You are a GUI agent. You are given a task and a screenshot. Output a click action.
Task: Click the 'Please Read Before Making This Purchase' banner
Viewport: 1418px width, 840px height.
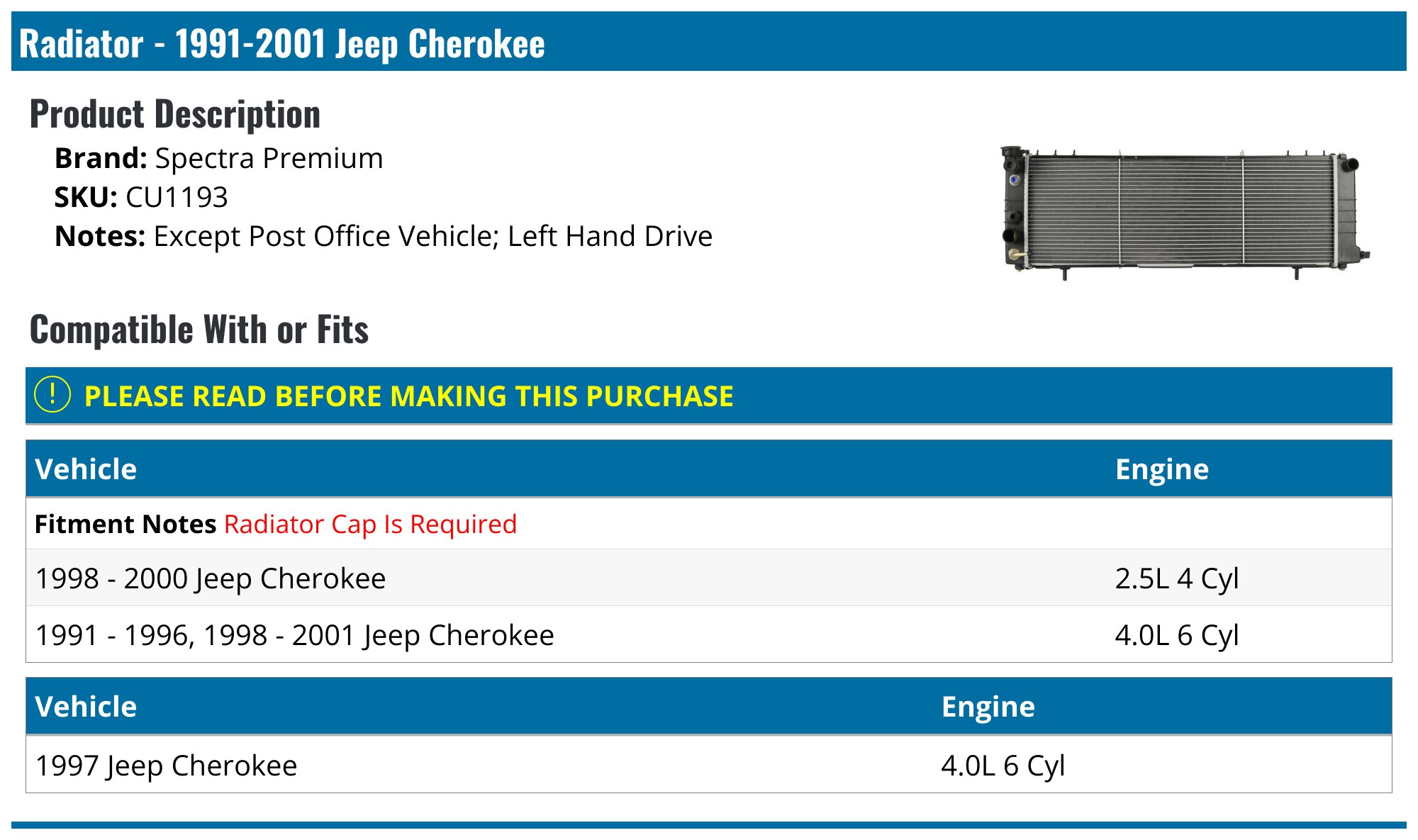coord(709,396)
